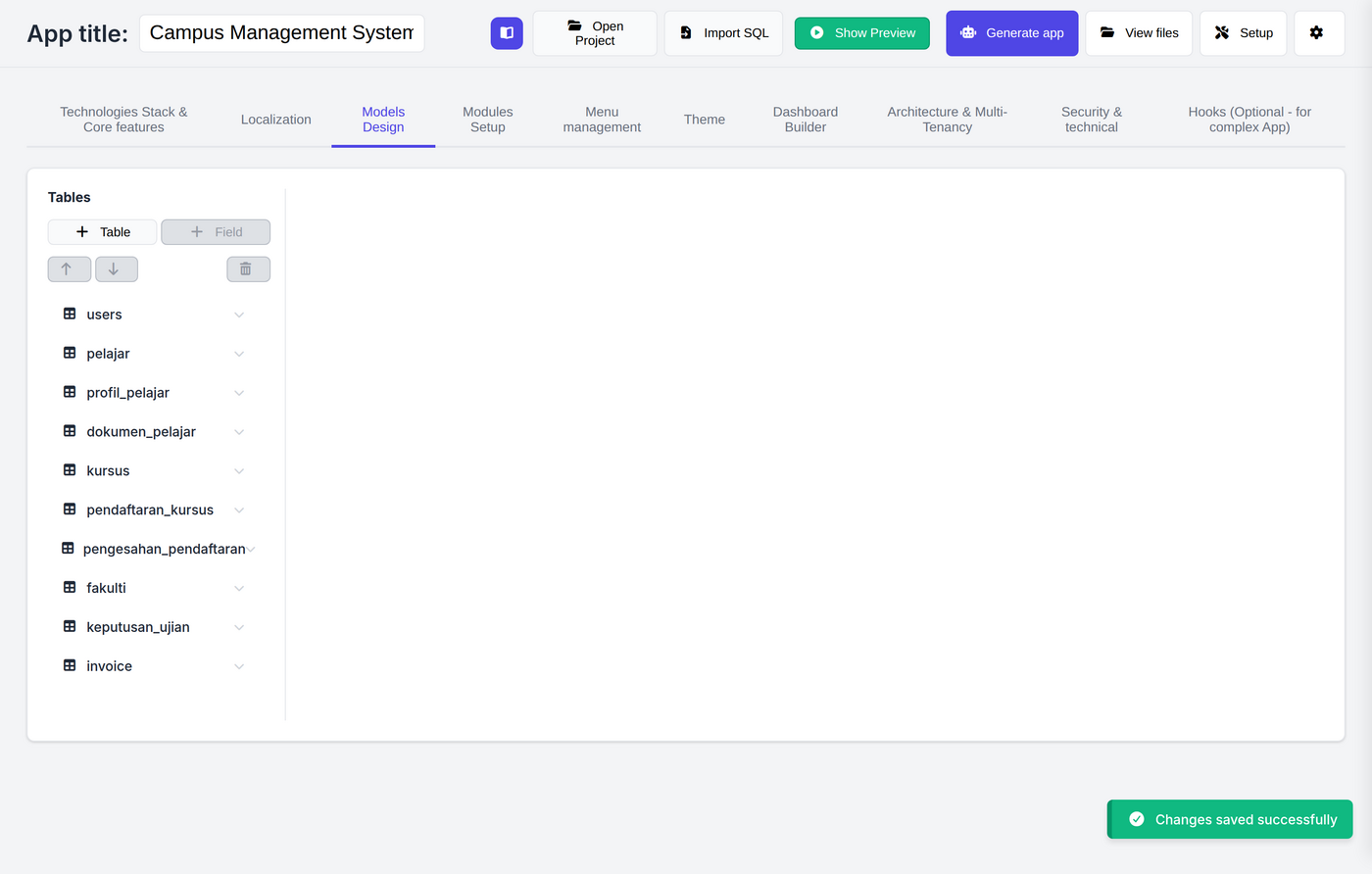This screenshot has width=1372, height=874.
Task: Expand the users table chevron
Action: tap(239, 315)
